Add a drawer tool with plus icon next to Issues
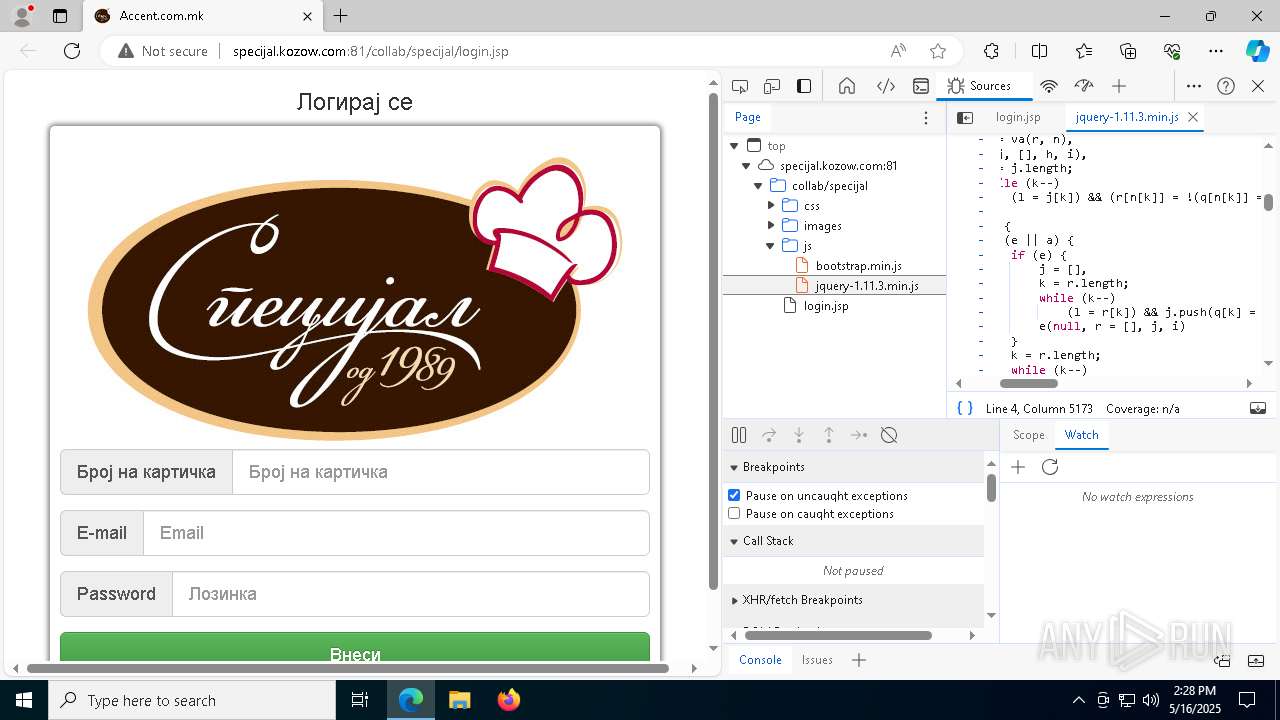1280x720 pixels. click(x=859, y=660)
